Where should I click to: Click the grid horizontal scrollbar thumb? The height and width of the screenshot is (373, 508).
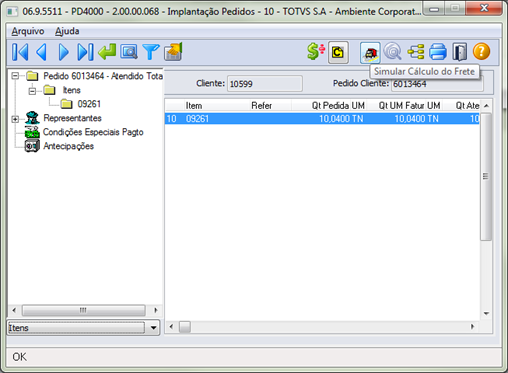click(x=185, y=327)
